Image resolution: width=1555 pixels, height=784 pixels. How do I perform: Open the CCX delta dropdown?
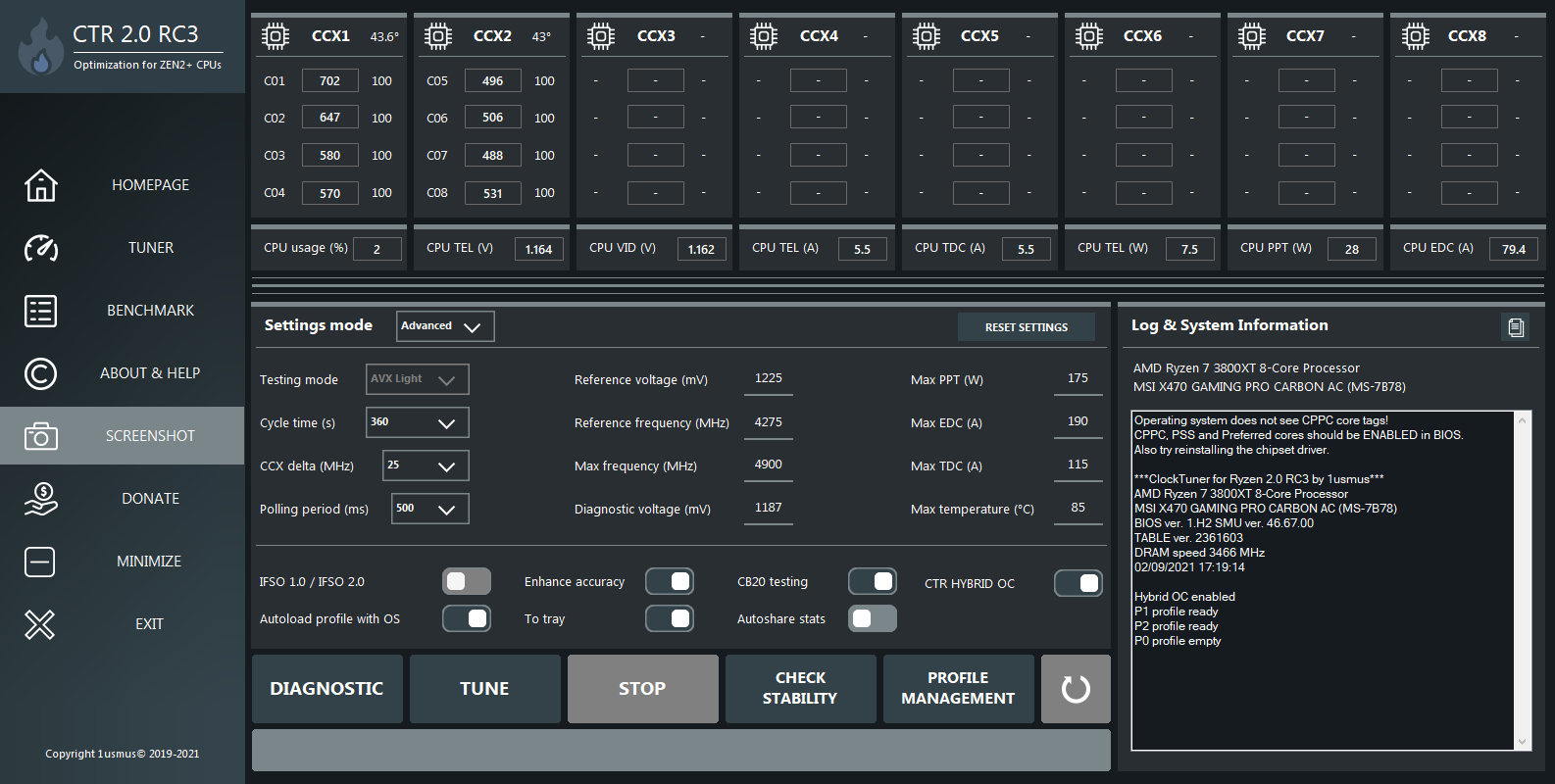426,465
